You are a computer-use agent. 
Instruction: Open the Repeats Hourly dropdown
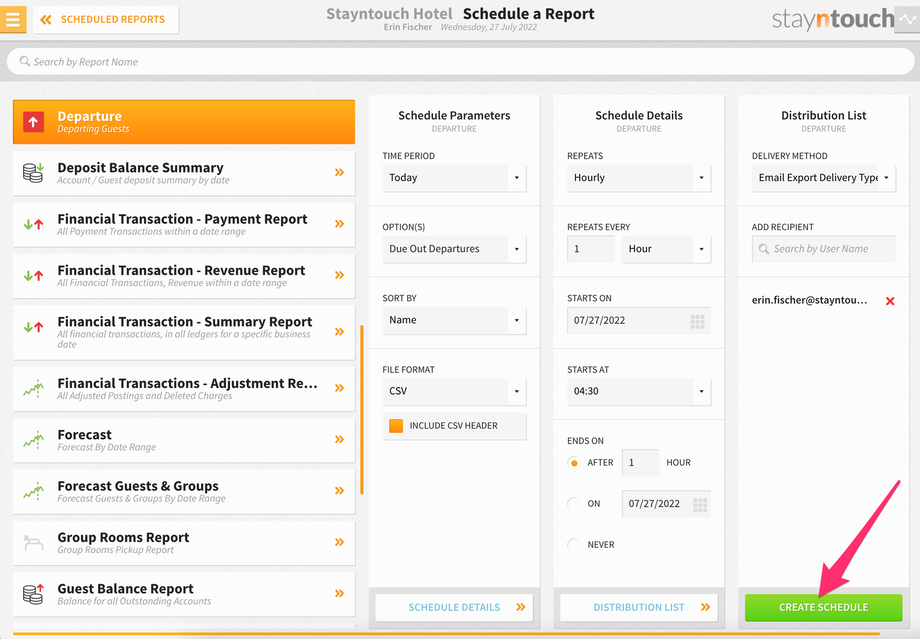tap(639, 178)
